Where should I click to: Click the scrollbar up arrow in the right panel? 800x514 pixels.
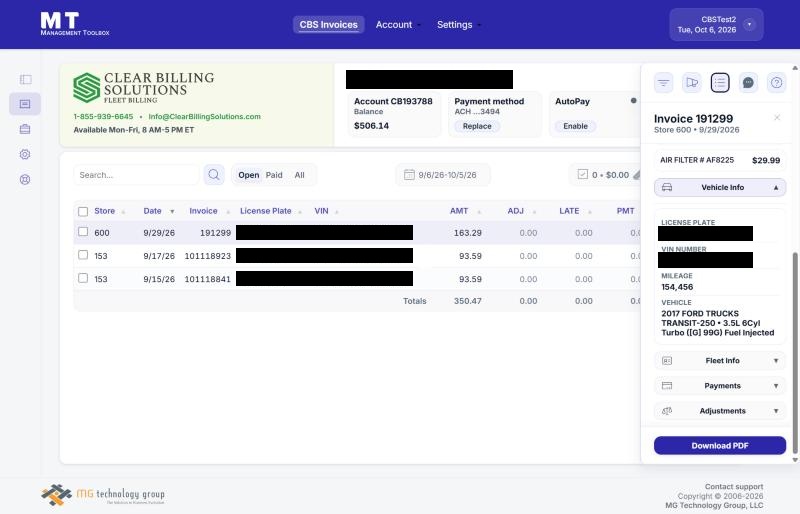coord(794,67)
